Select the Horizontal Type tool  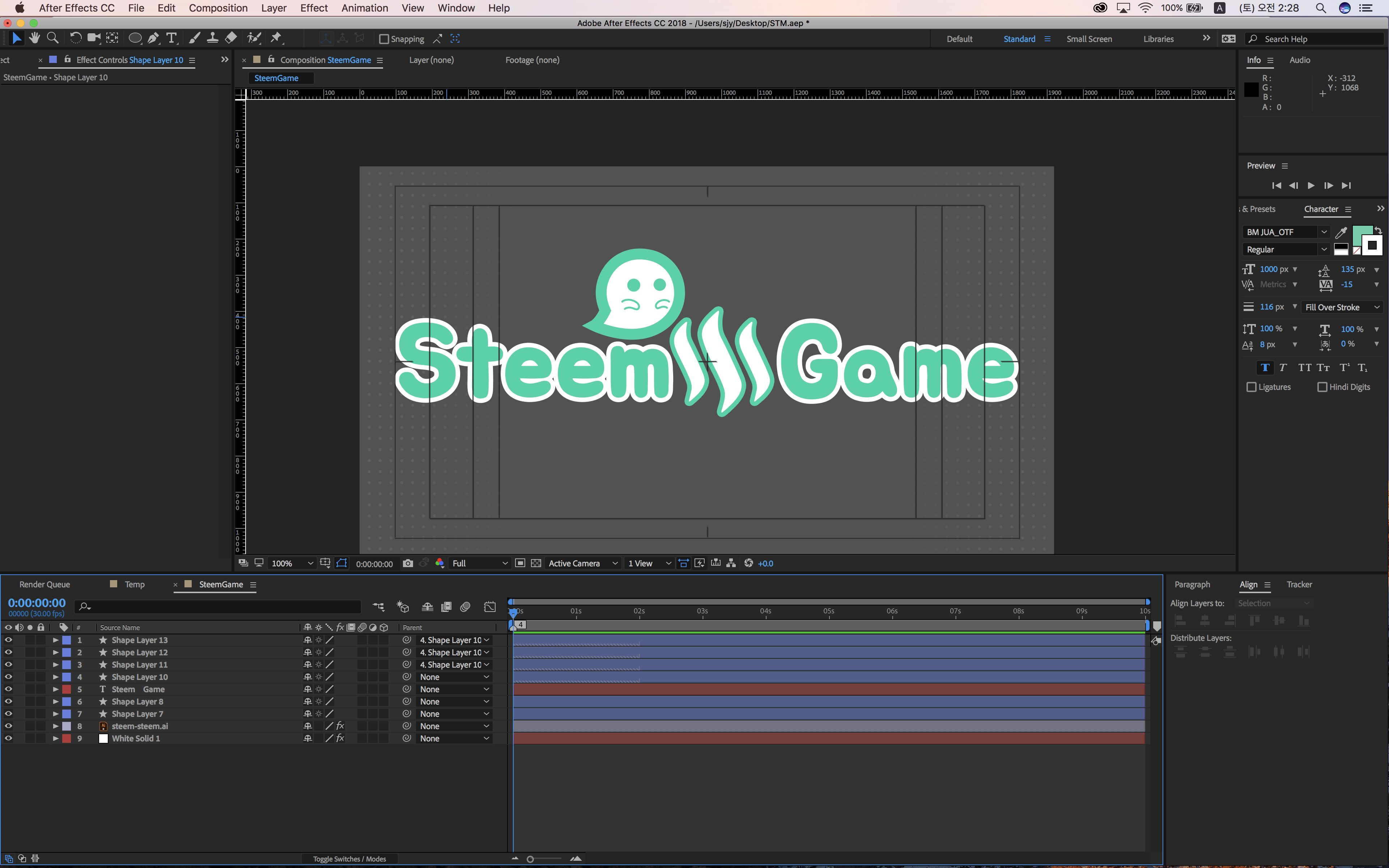pos(171,38)
